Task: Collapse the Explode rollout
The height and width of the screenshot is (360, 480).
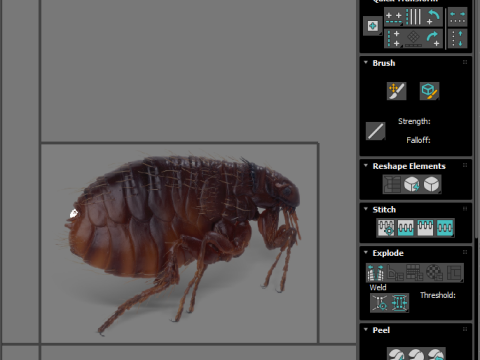Action: pos(366,252)
